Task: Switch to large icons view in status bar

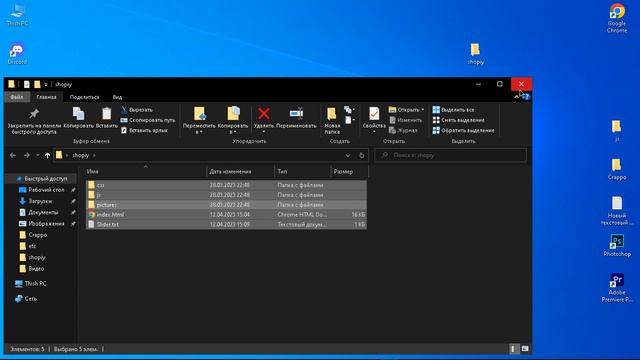Action: (525, 349)
